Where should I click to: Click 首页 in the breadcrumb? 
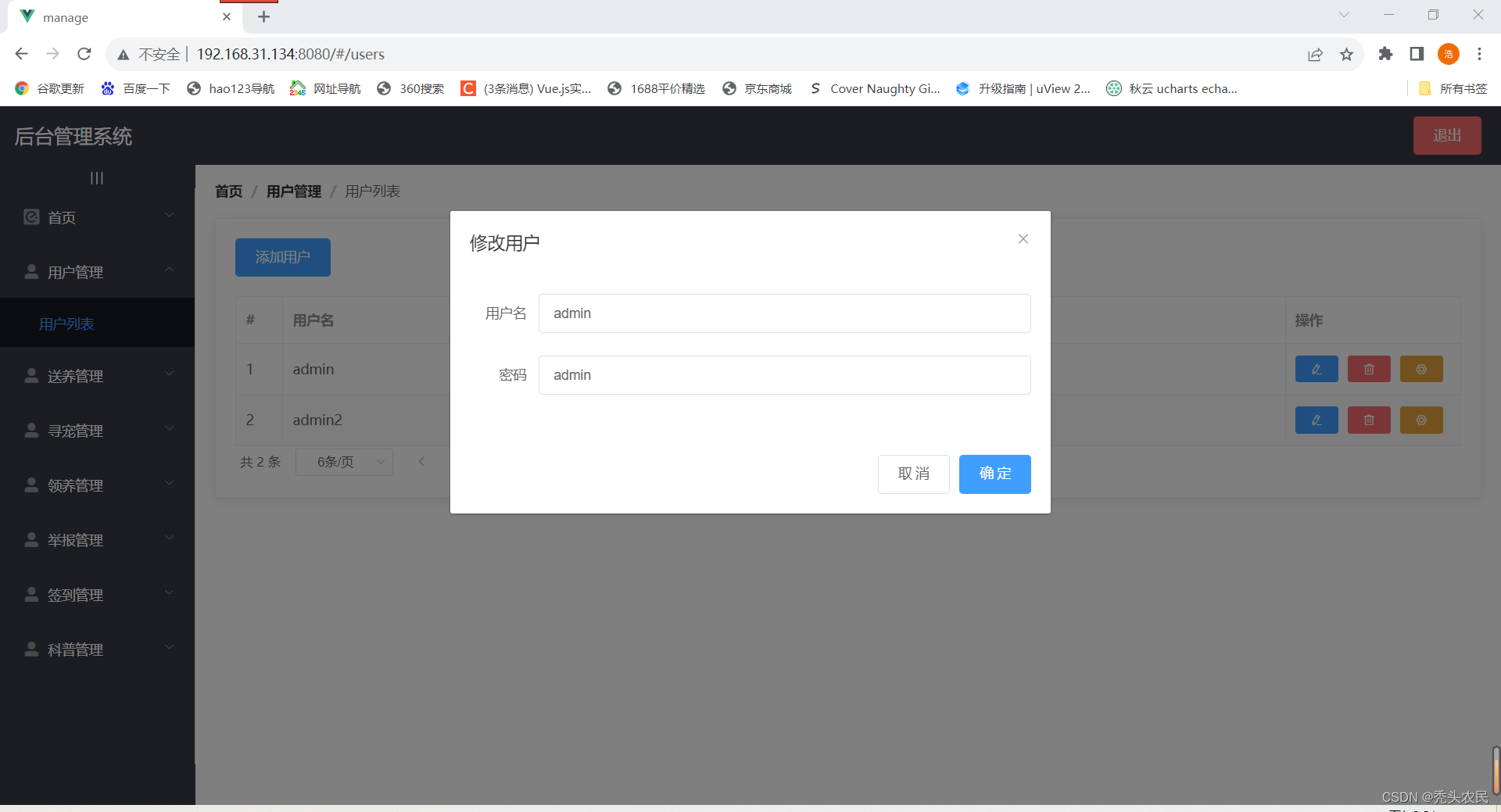[229, 191]
